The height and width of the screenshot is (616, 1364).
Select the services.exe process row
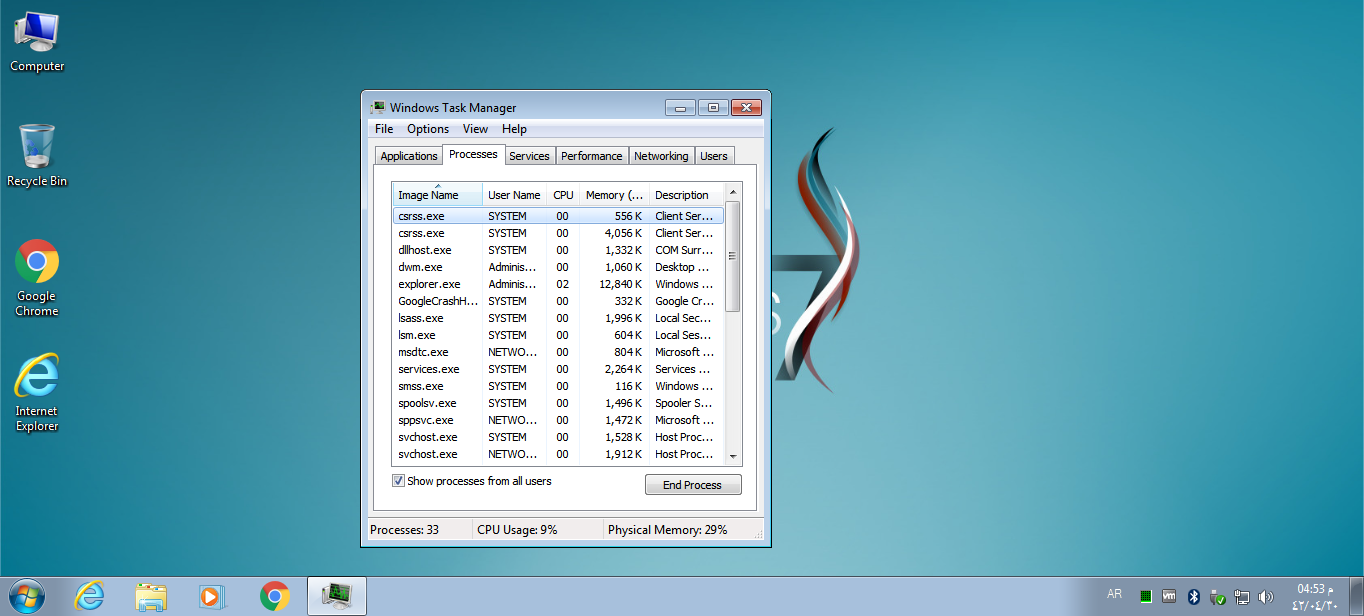coord(558,369)
